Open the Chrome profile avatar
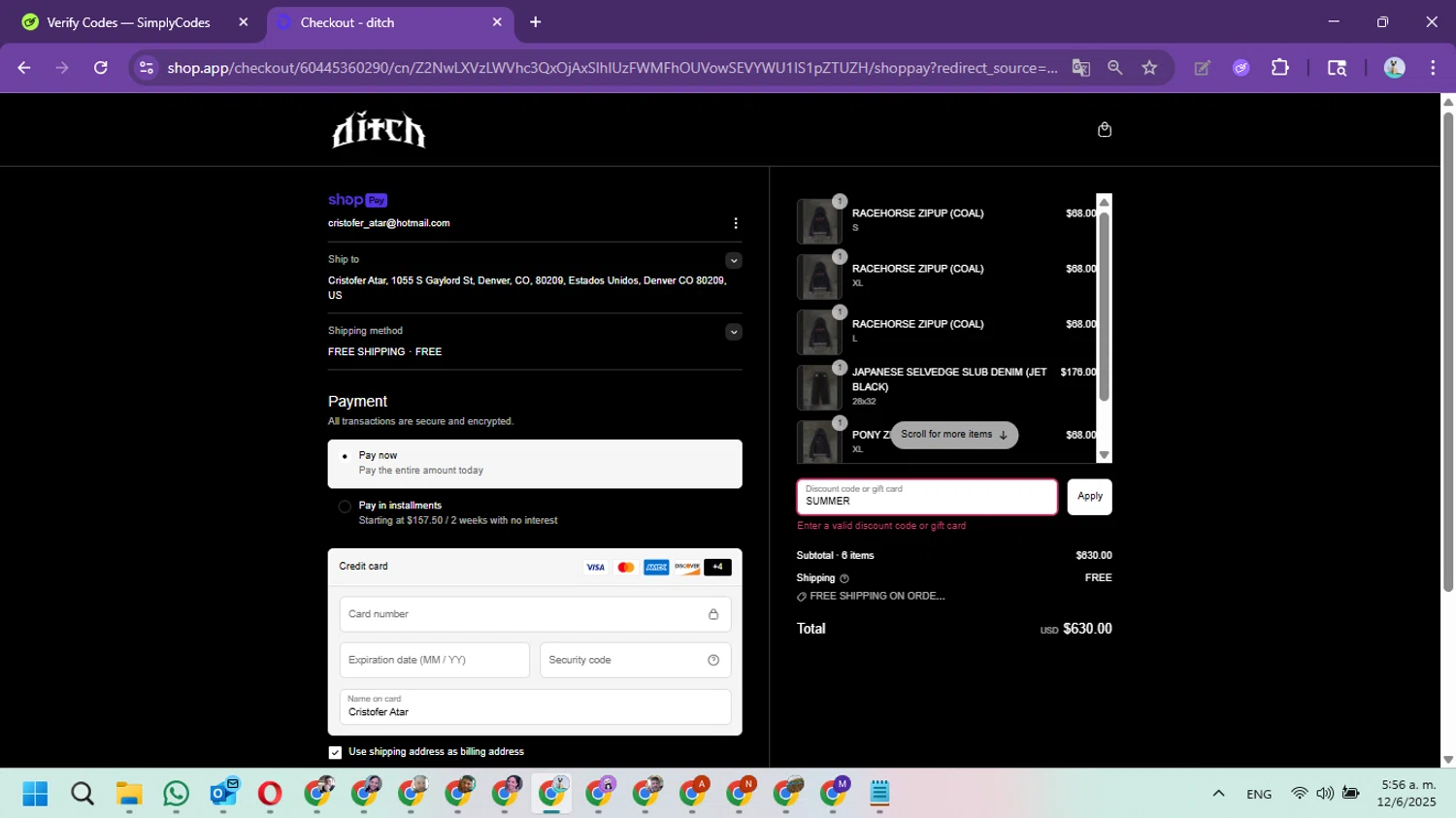This screenshot has width=1456, height=818. tap(1395, 68)
